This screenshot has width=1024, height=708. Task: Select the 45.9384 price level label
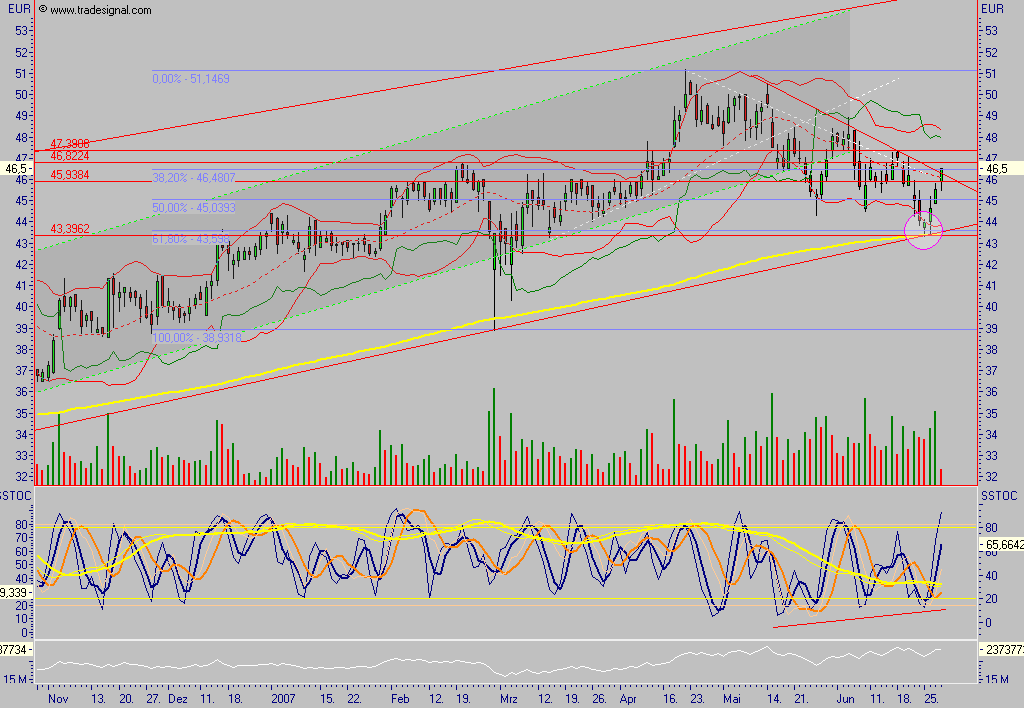[70, 174]
